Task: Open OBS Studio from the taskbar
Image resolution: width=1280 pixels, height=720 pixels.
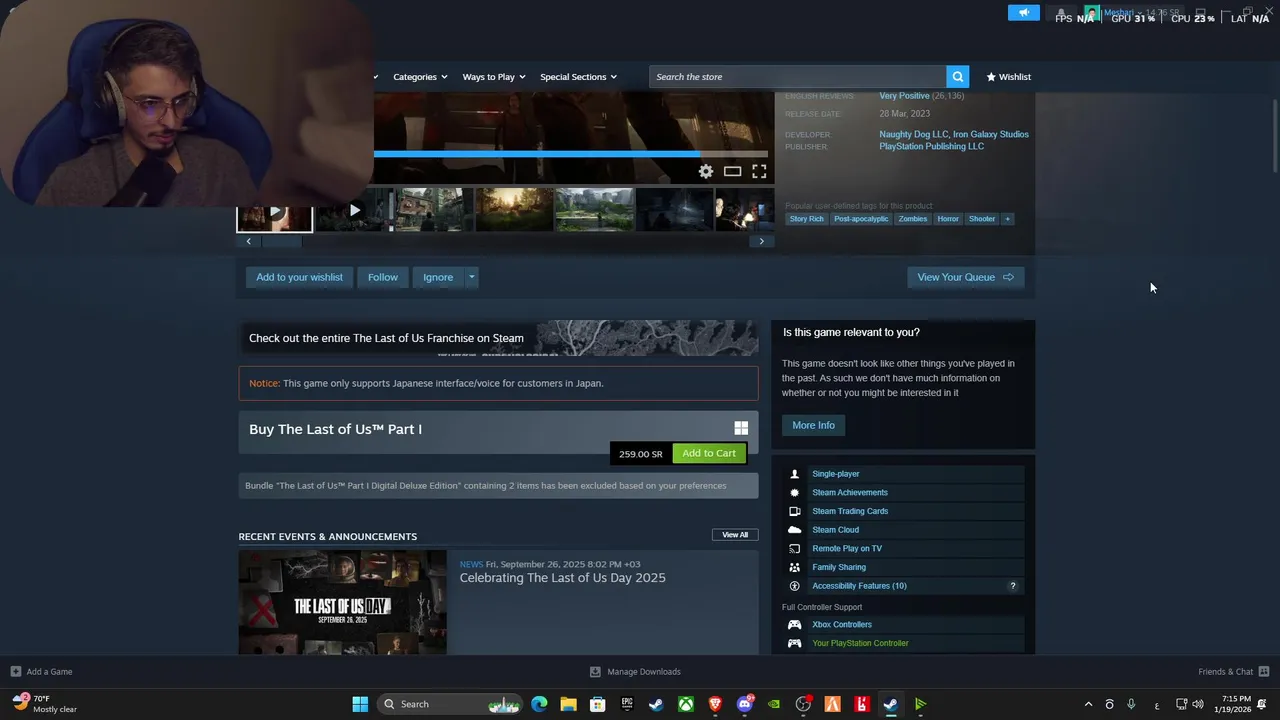Action: 803,704
